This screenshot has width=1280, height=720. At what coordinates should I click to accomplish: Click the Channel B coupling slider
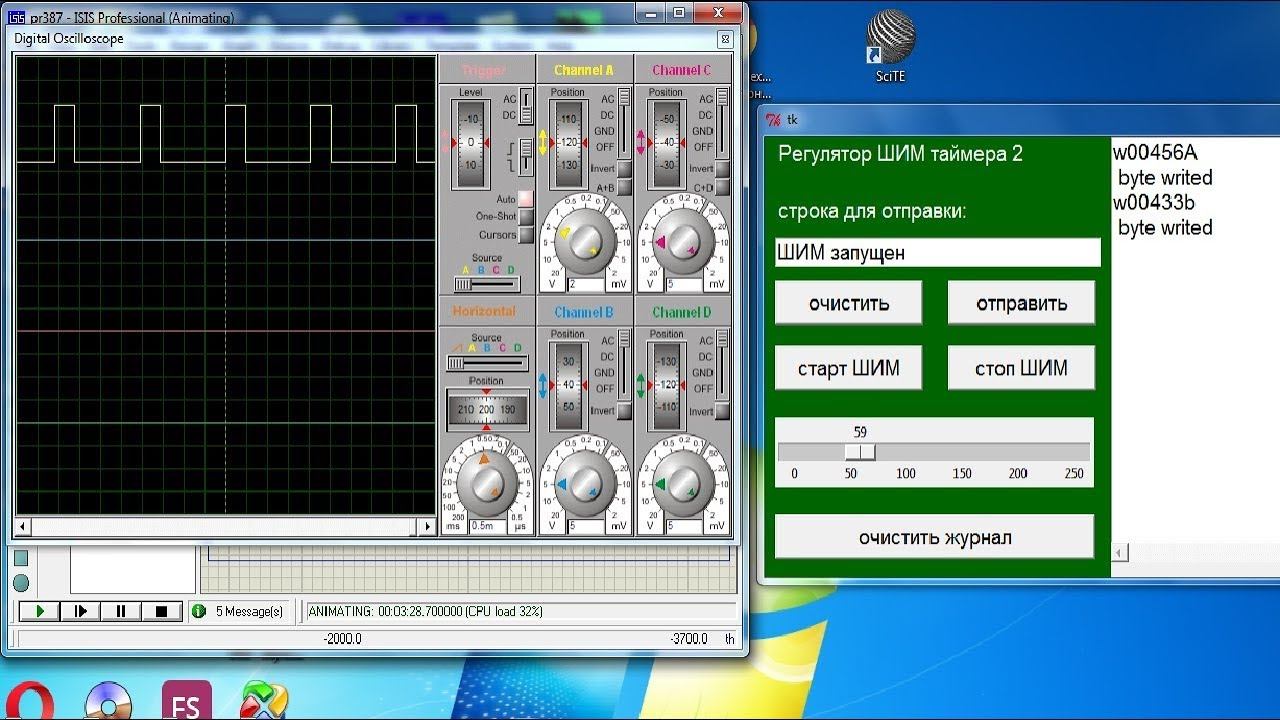pyautogui.click(x=625, y=364)
